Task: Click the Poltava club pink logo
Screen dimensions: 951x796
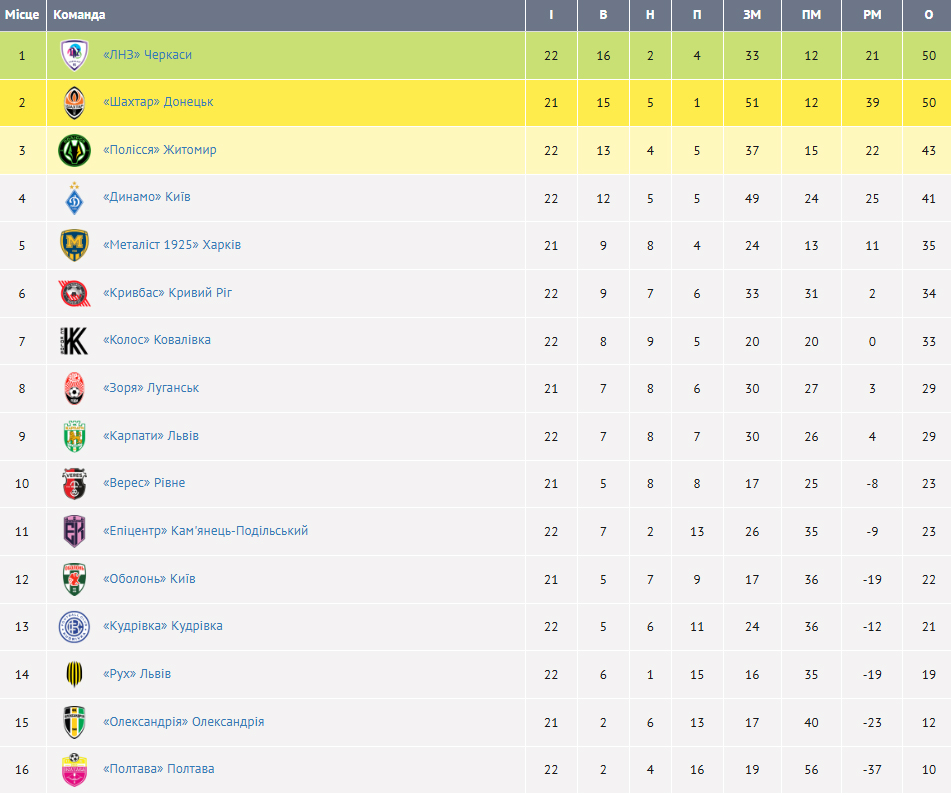Action: (x=74, y=770)
